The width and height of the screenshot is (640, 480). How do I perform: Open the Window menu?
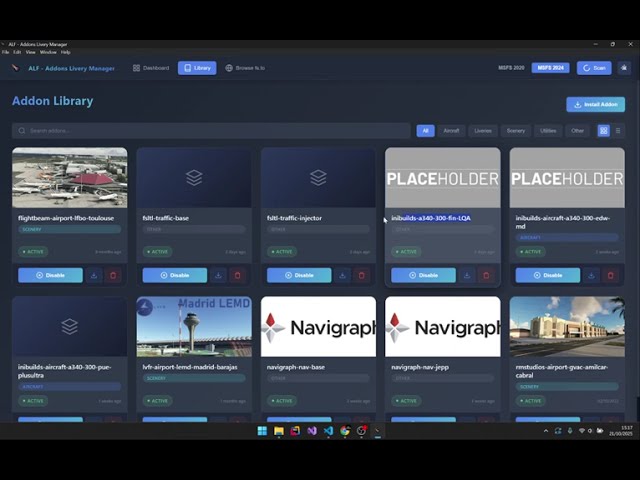click(48, 52)
